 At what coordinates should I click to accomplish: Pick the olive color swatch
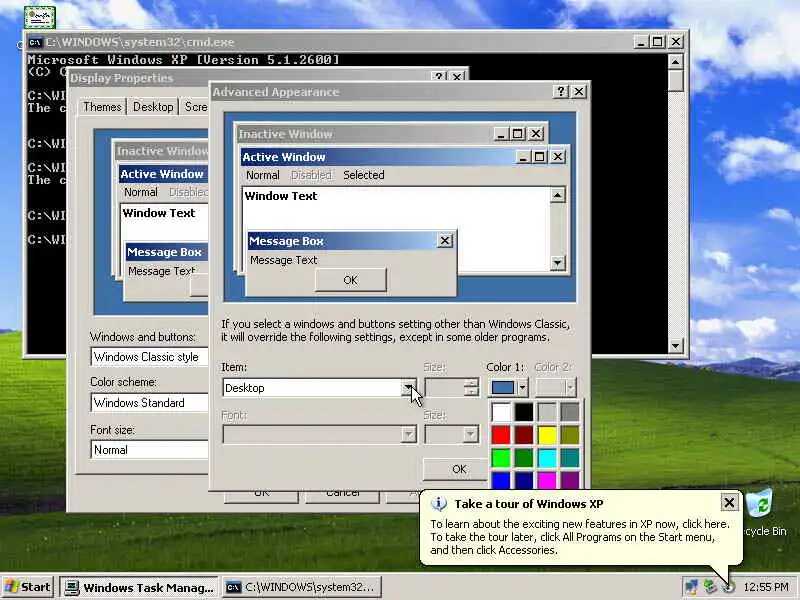coord(570,435)
